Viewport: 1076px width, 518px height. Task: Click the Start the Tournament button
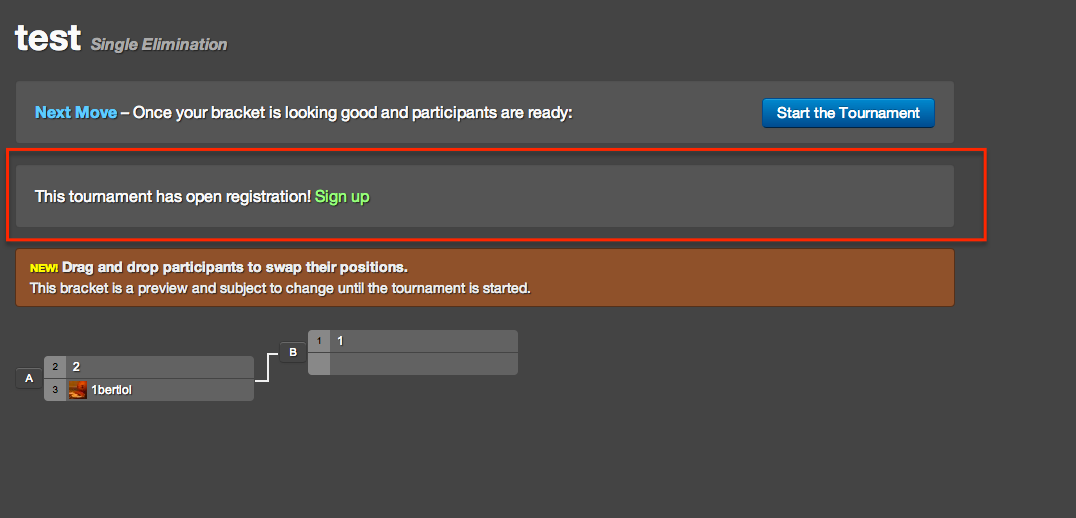tap(848, 113)
